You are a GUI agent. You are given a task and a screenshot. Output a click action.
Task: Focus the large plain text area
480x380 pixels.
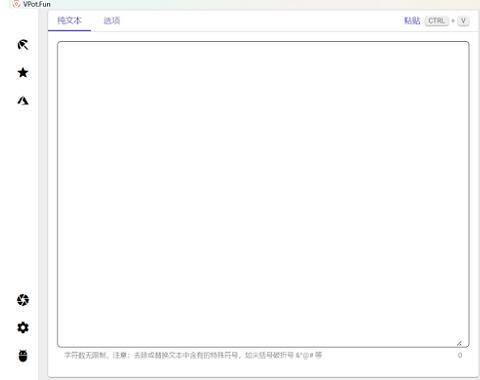coord(263,194)
